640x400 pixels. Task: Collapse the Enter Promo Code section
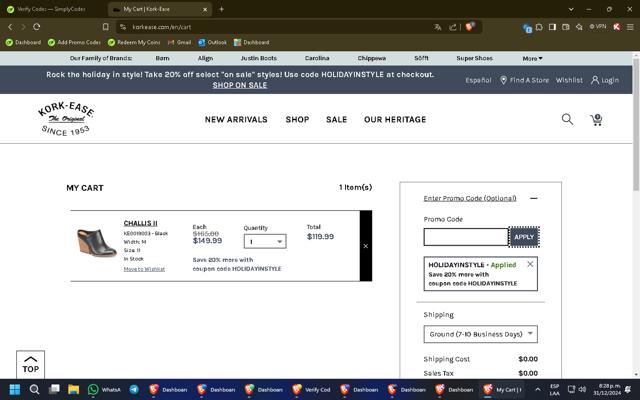[x=533, y=198]
